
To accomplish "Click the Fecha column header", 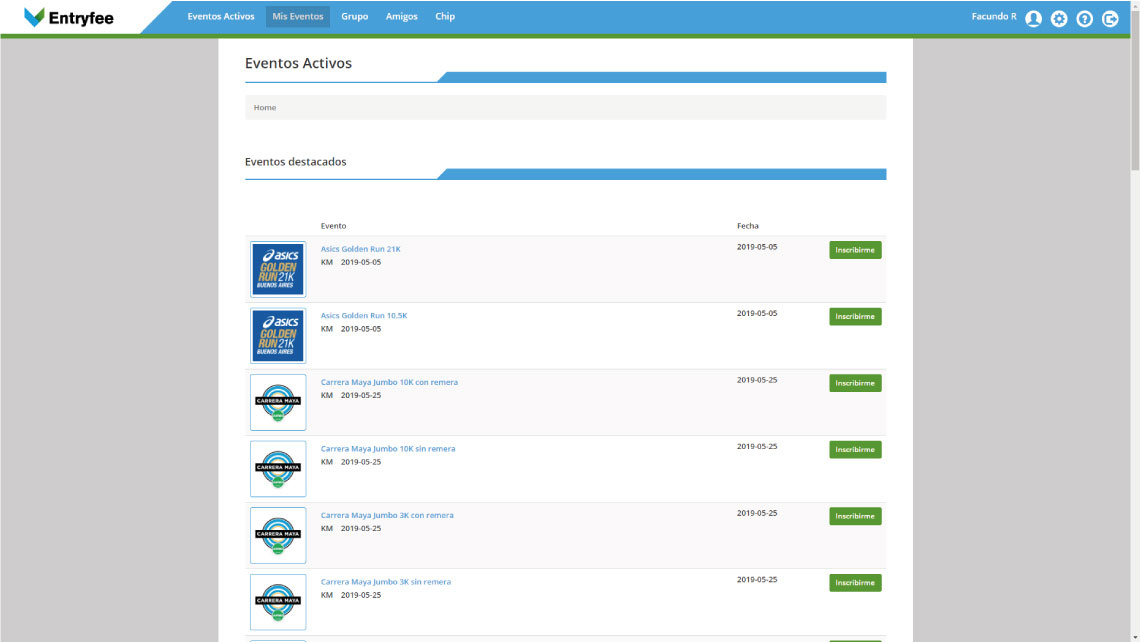I will point(747,226).
